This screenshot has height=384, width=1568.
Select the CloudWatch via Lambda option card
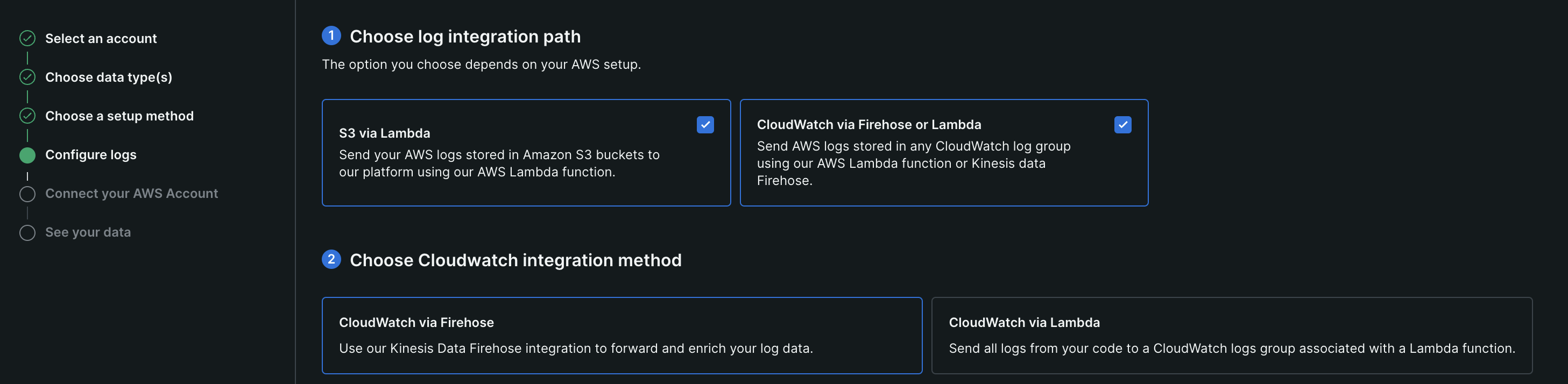[x=1231, y=335]
